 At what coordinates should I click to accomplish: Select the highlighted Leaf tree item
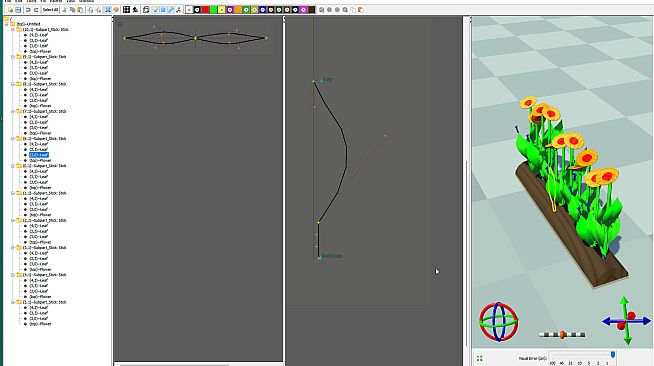click(x=39, y=155)
